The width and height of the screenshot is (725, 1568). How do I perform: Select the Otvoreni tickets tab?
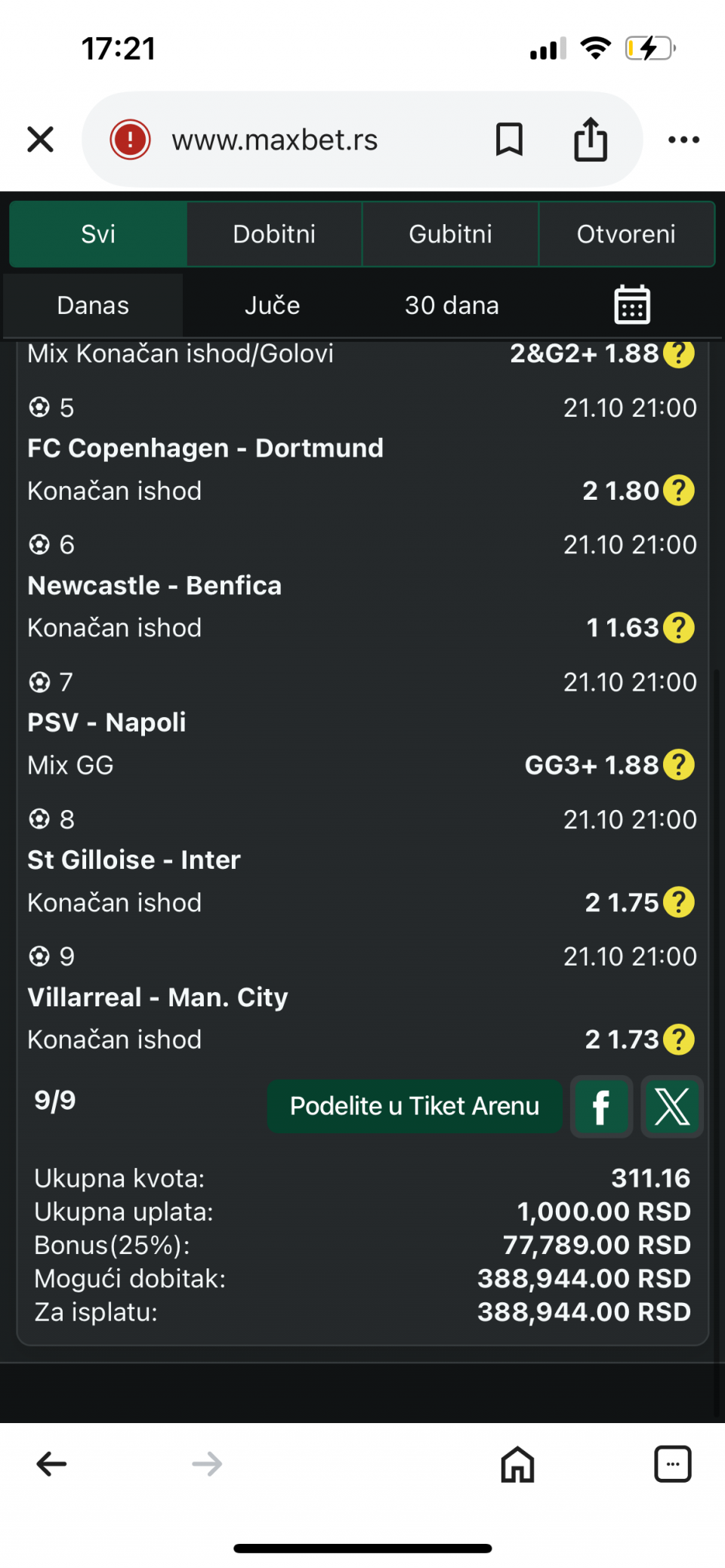(626, 234)
